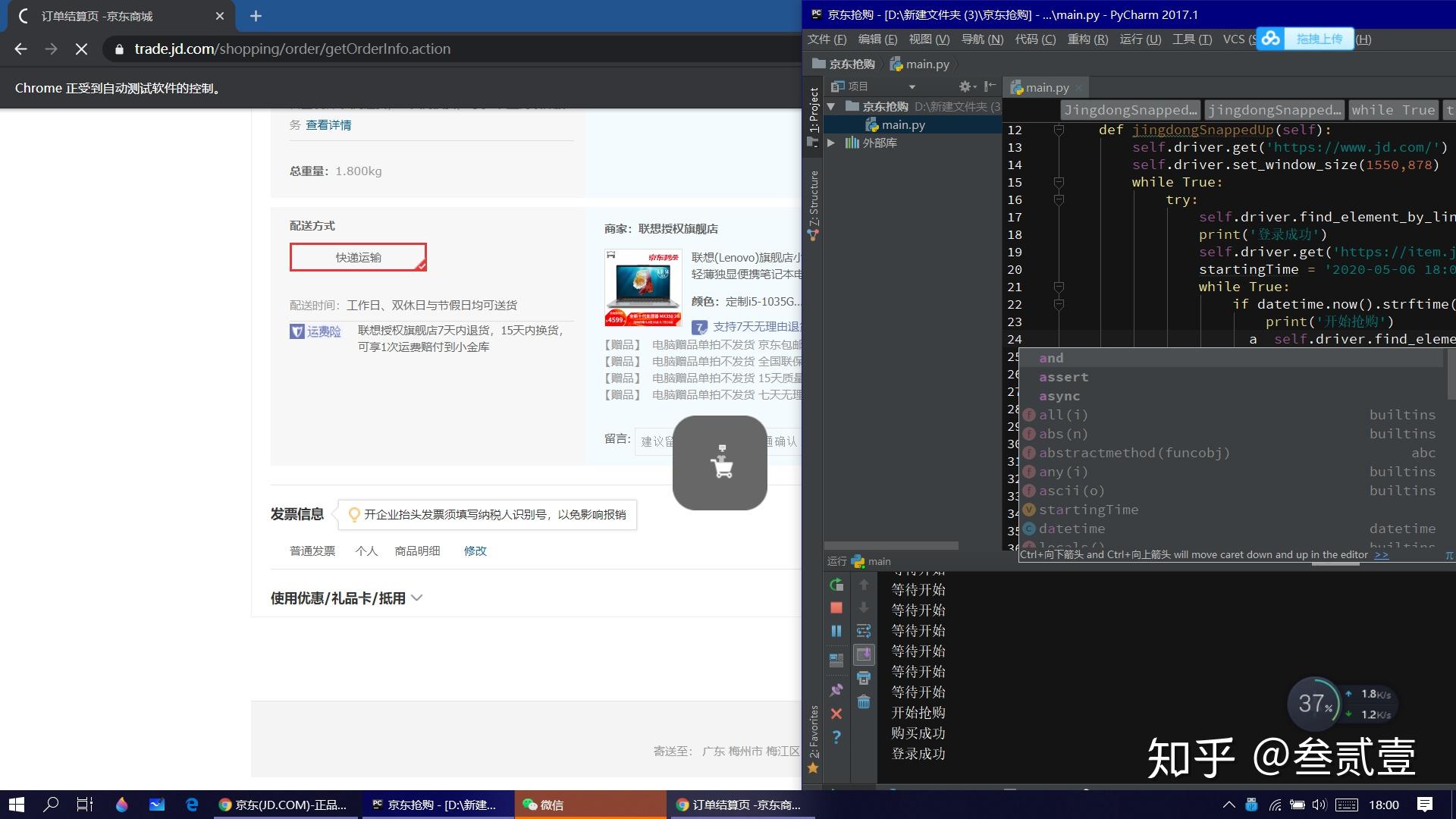The height and width of the screenshot is (819, 1456).
Task: Switch to the main.py editor tab
Action: pos(1046,88)
